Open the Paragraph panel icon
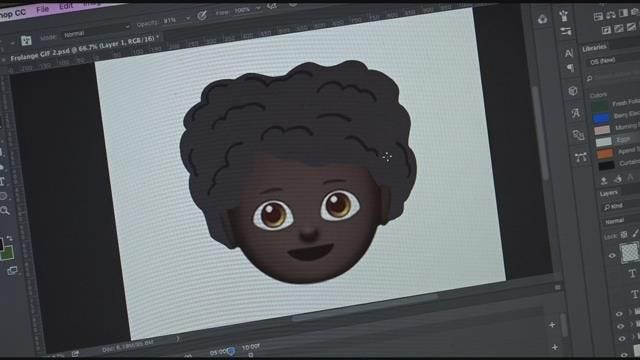Image resolution: width=640 pixels, height=360 pixels. click(571, 68)
